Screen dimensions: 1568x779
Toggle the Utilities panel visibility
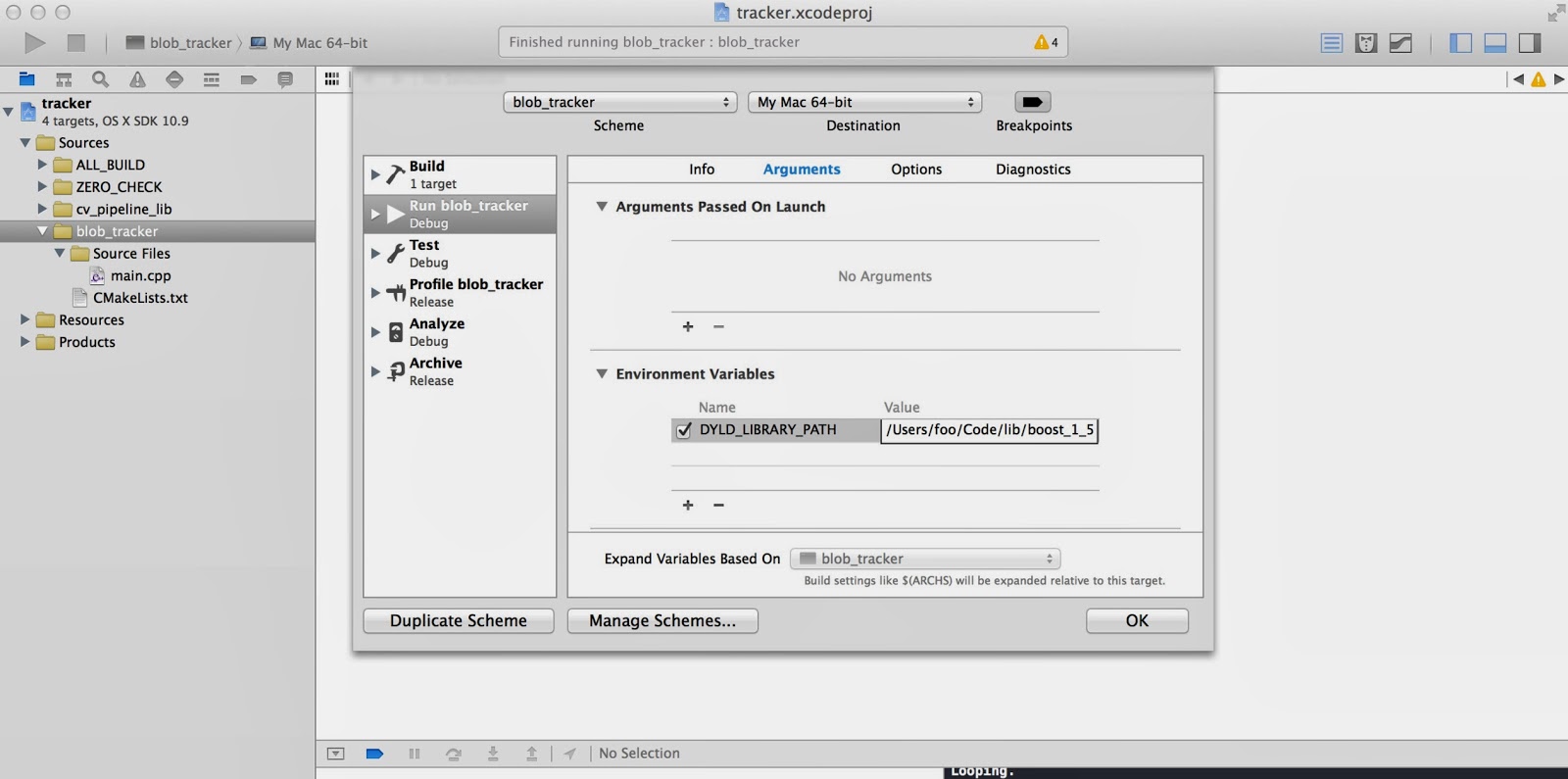click(1530, 42)
